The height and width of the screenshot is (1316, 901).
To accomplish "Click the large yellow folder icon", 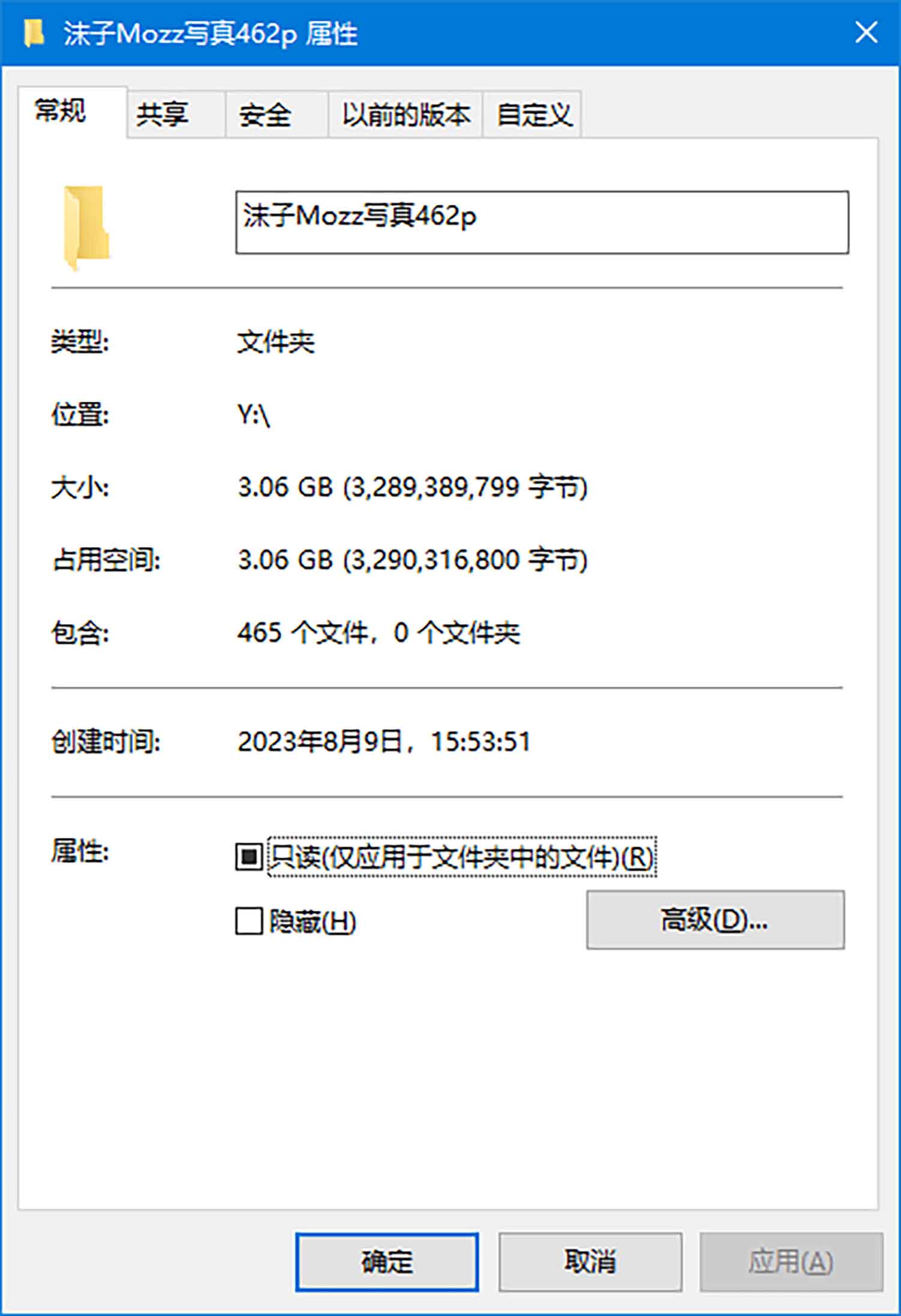I will click(86, 228).
